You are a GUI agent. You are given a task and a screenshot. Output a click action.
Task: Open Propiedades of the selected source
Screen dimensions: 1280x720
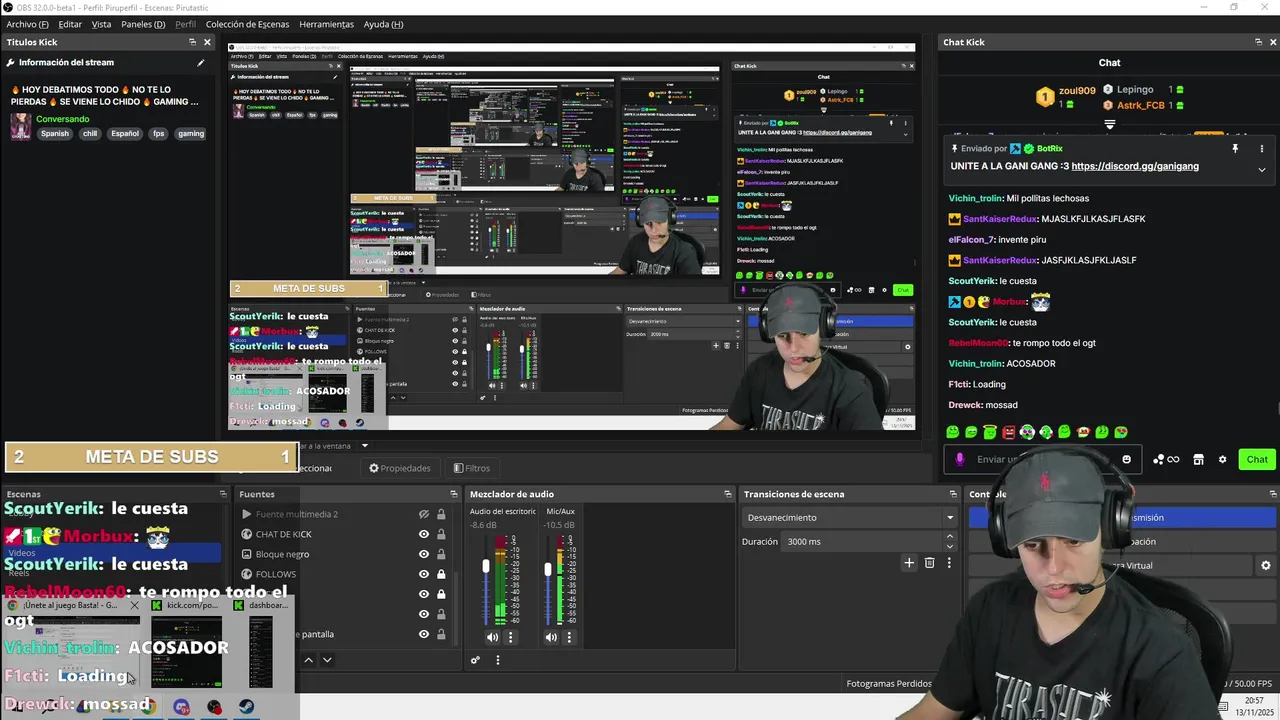(399, 468)
